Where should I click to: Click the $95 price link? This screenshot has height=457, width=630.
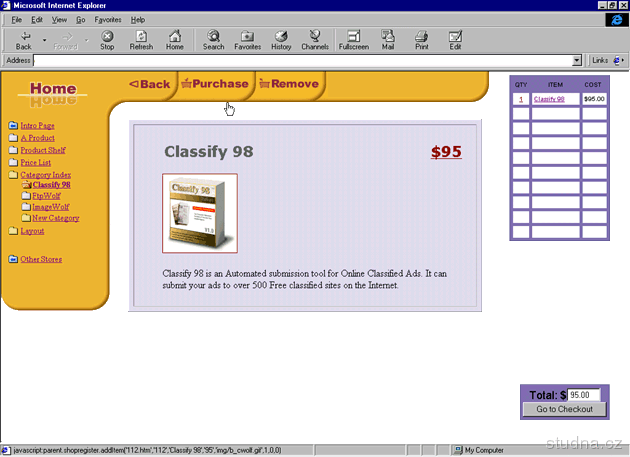point(446,152)
